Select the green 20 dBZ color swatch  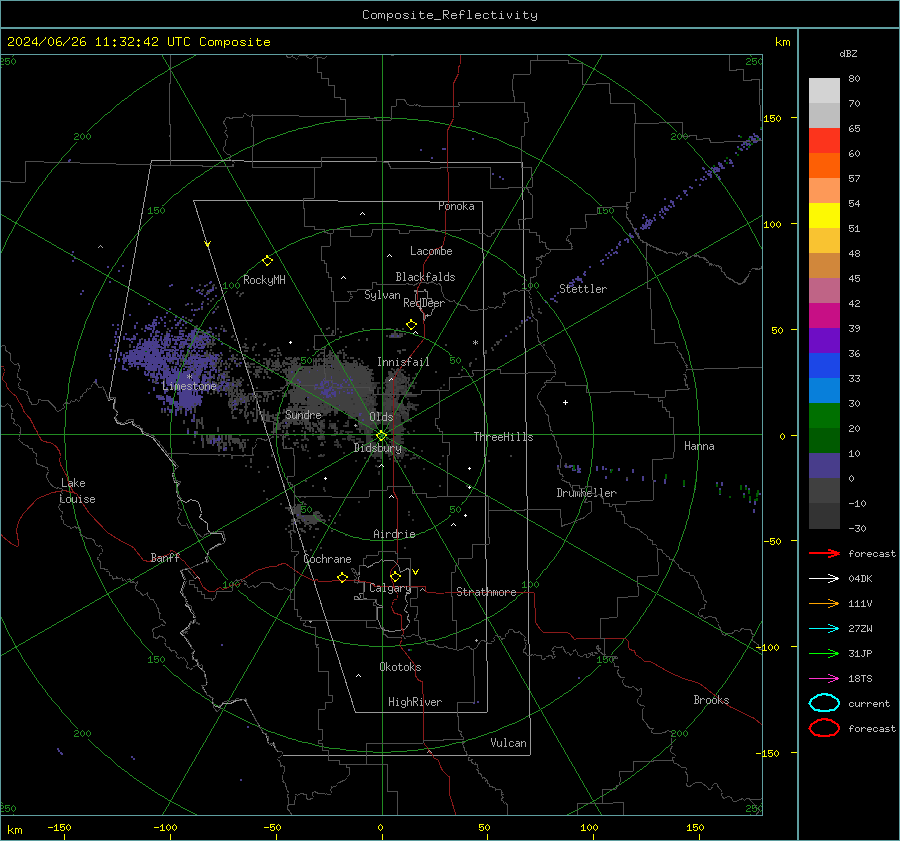(824, 416)
